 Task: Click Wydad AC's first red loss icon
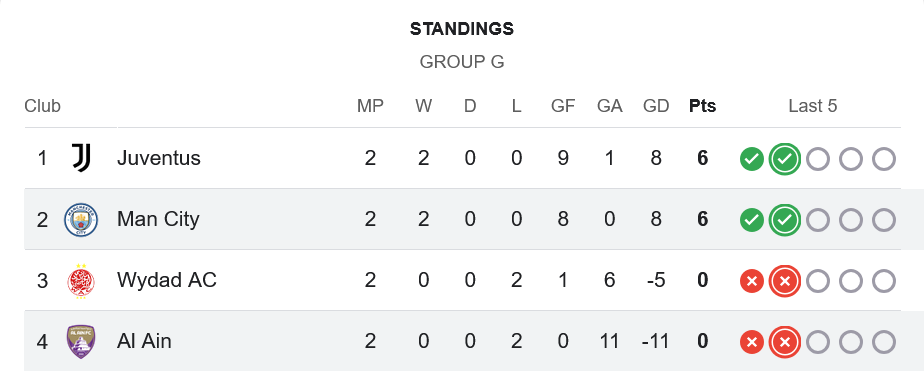[752, 281]
